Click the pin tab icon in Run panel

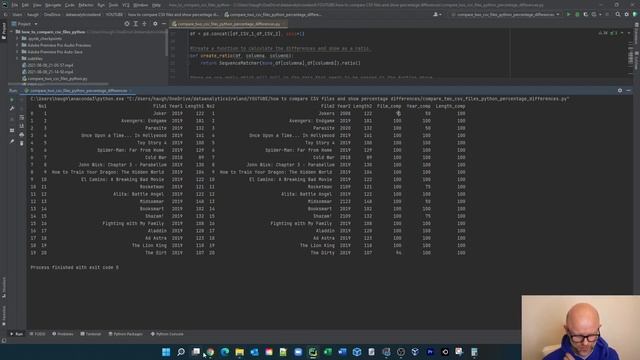(x=12, y=142)
